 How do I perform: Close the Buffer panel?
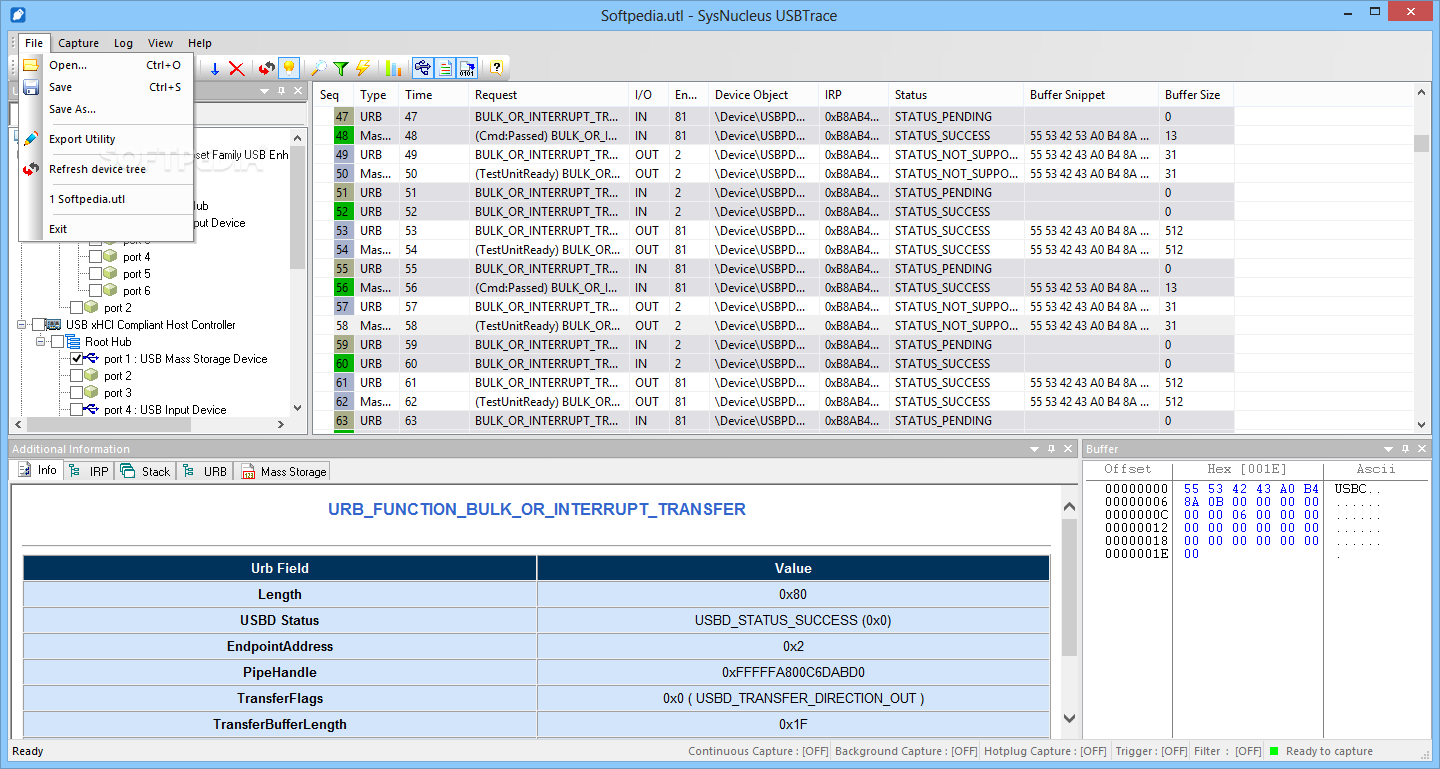click(1421, 449)
